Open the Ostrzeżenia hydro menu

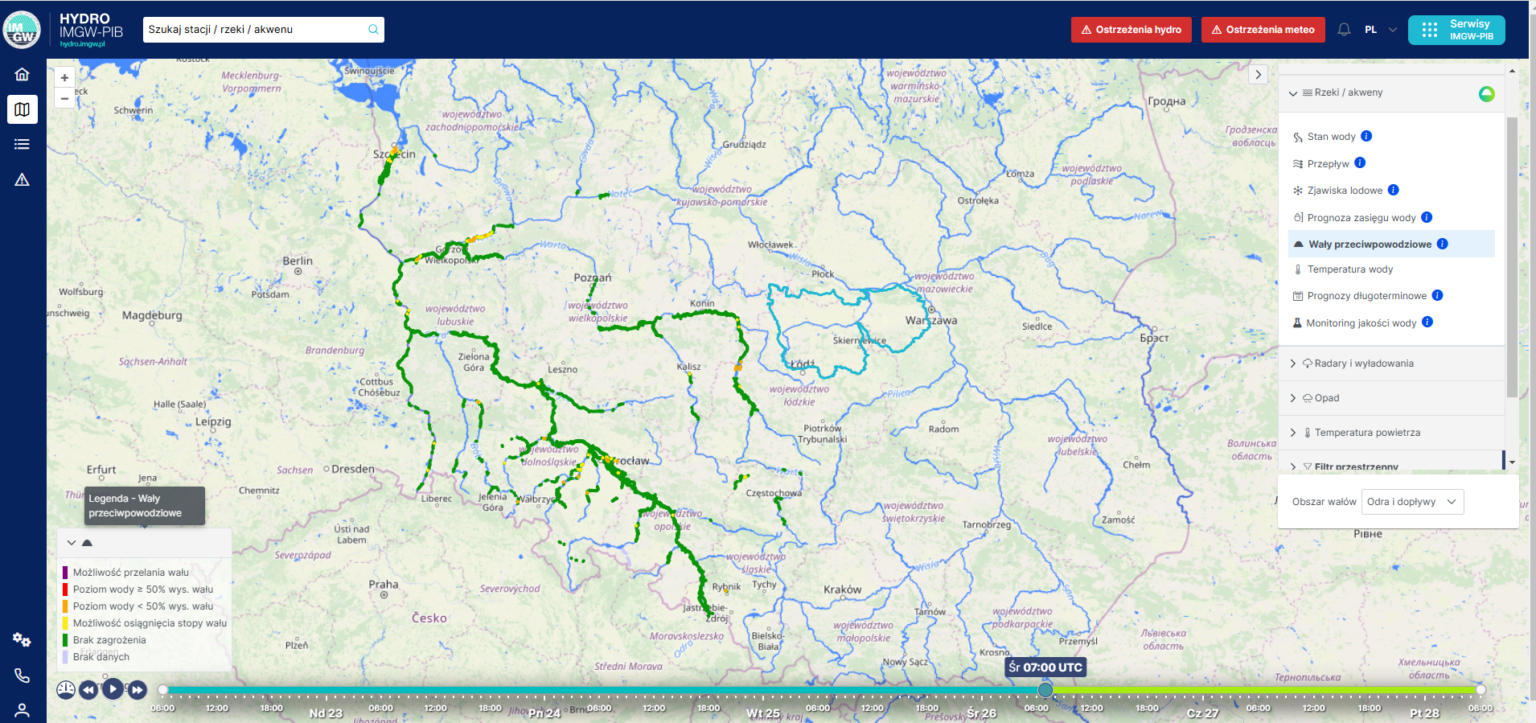point(1133,29)
